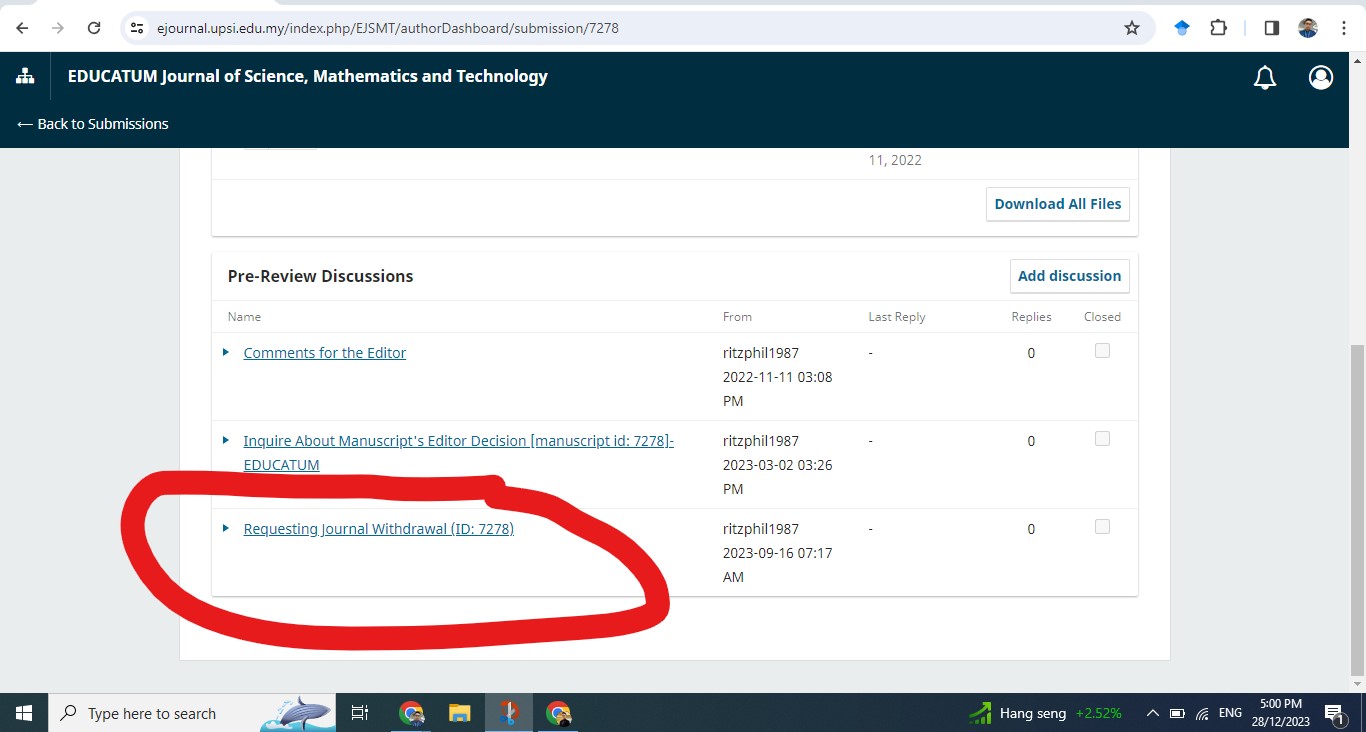Viewport: 1366px width, 732px height.
Task: Expand the Comments for the Editor row
Action: click(226, 353)
